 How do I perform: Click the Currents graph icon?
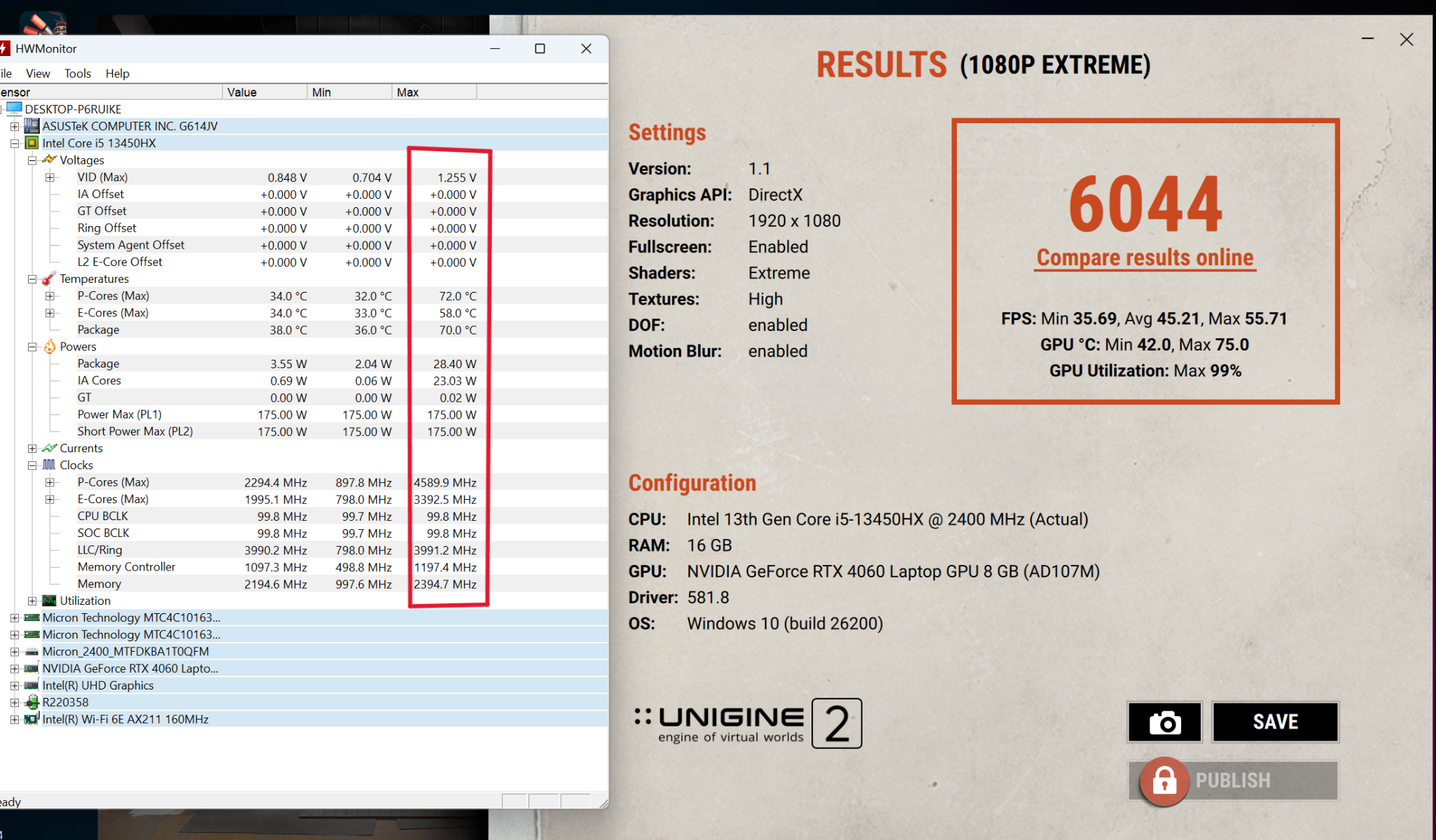49,448
